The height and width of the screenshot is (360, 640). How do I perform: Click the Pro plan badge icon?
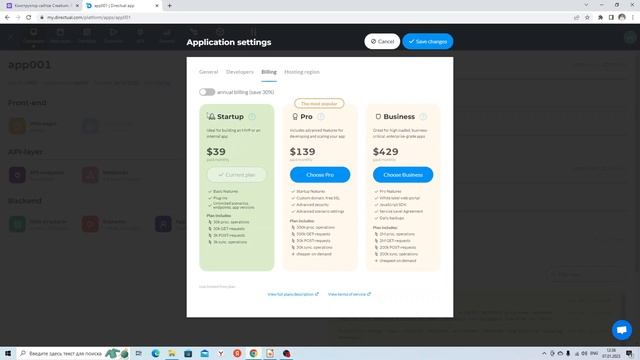coord(295,117)
